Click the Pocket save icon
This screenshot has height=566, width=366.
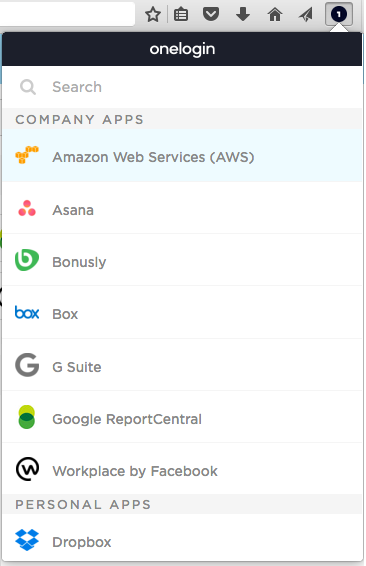point(211,14)
